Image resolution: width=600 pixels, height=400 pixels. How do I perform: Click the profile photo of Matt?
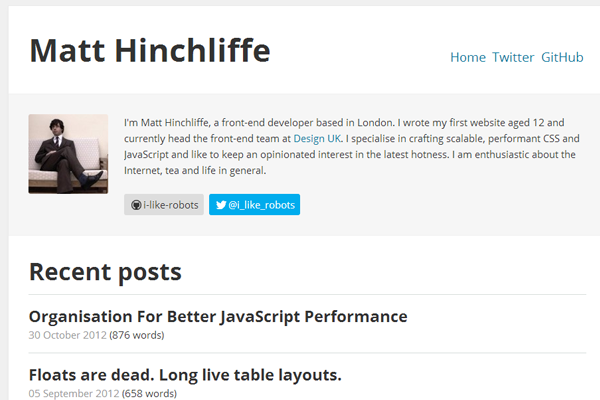[x=68, y=154]
